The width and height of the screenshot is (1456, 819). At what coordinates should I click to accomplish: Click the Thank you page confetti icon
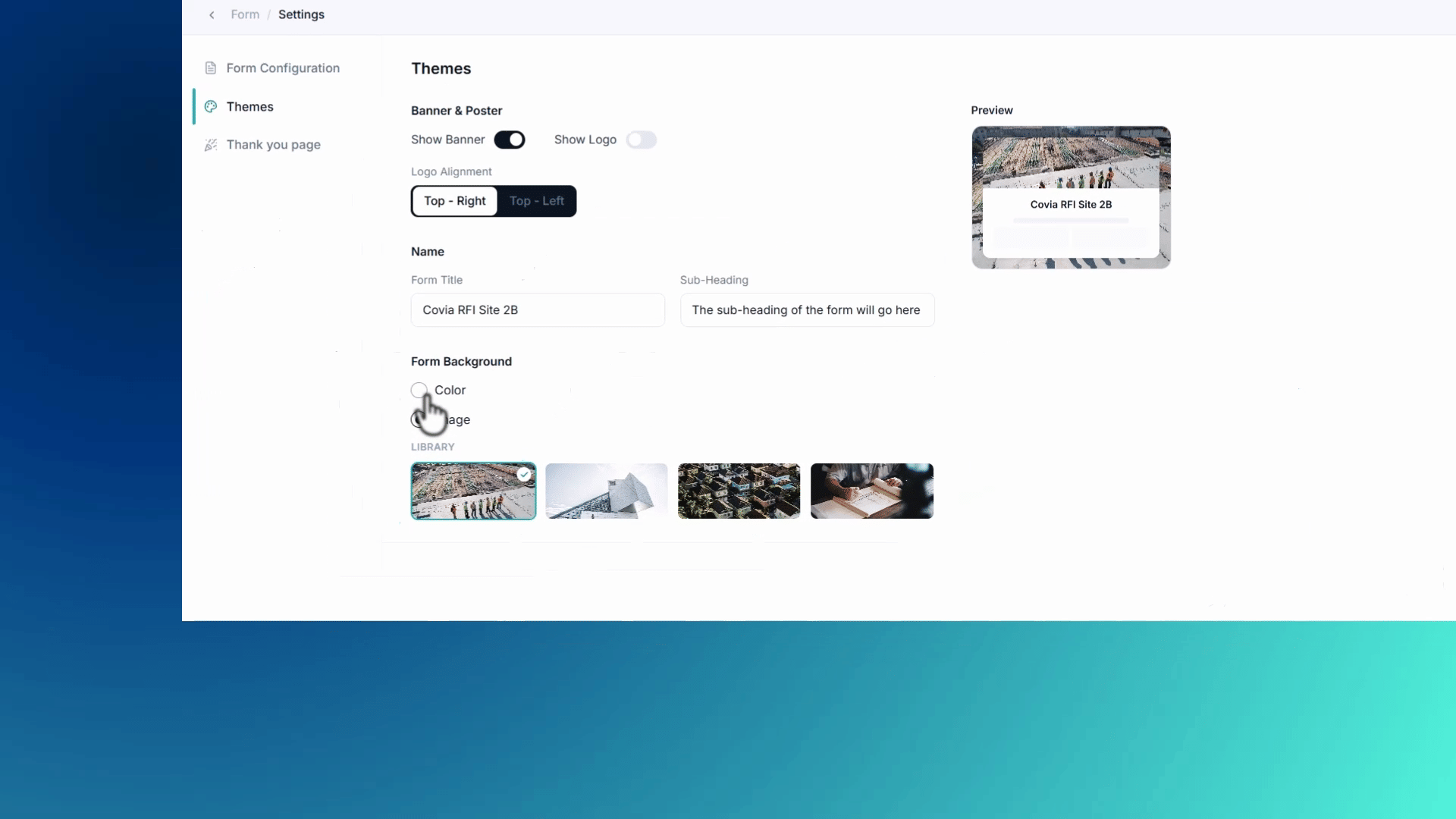click(x=211, y=145)
